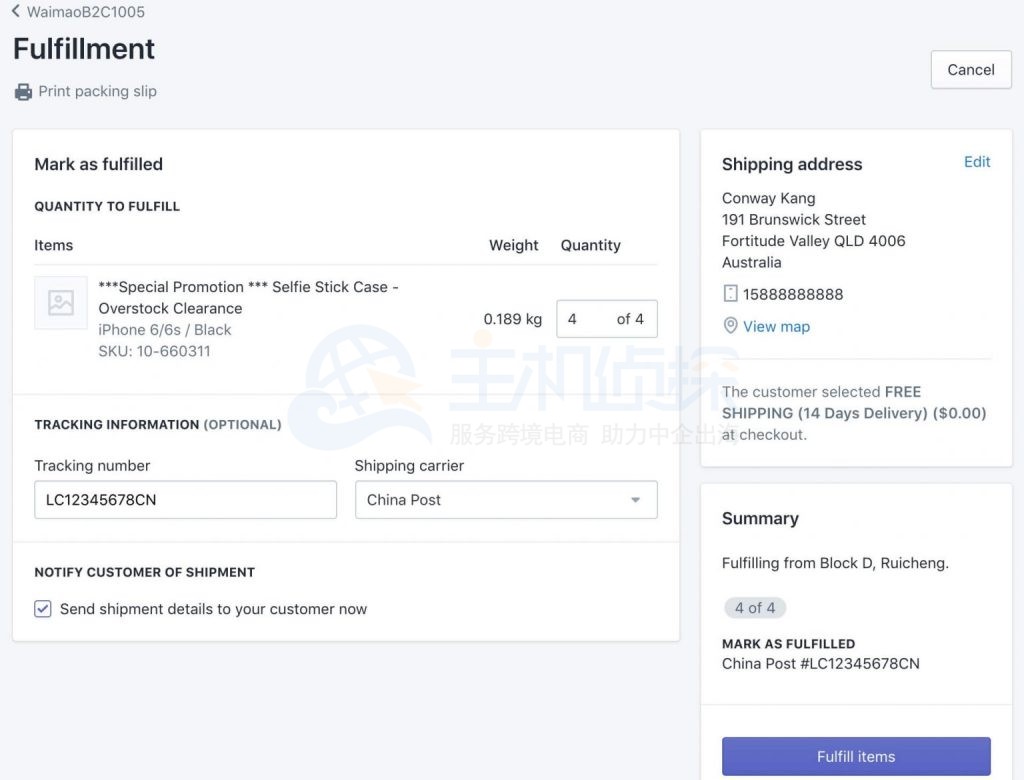Click the phone icon beside 15888888888
The image size is (1024, 780).
[730, 294]
